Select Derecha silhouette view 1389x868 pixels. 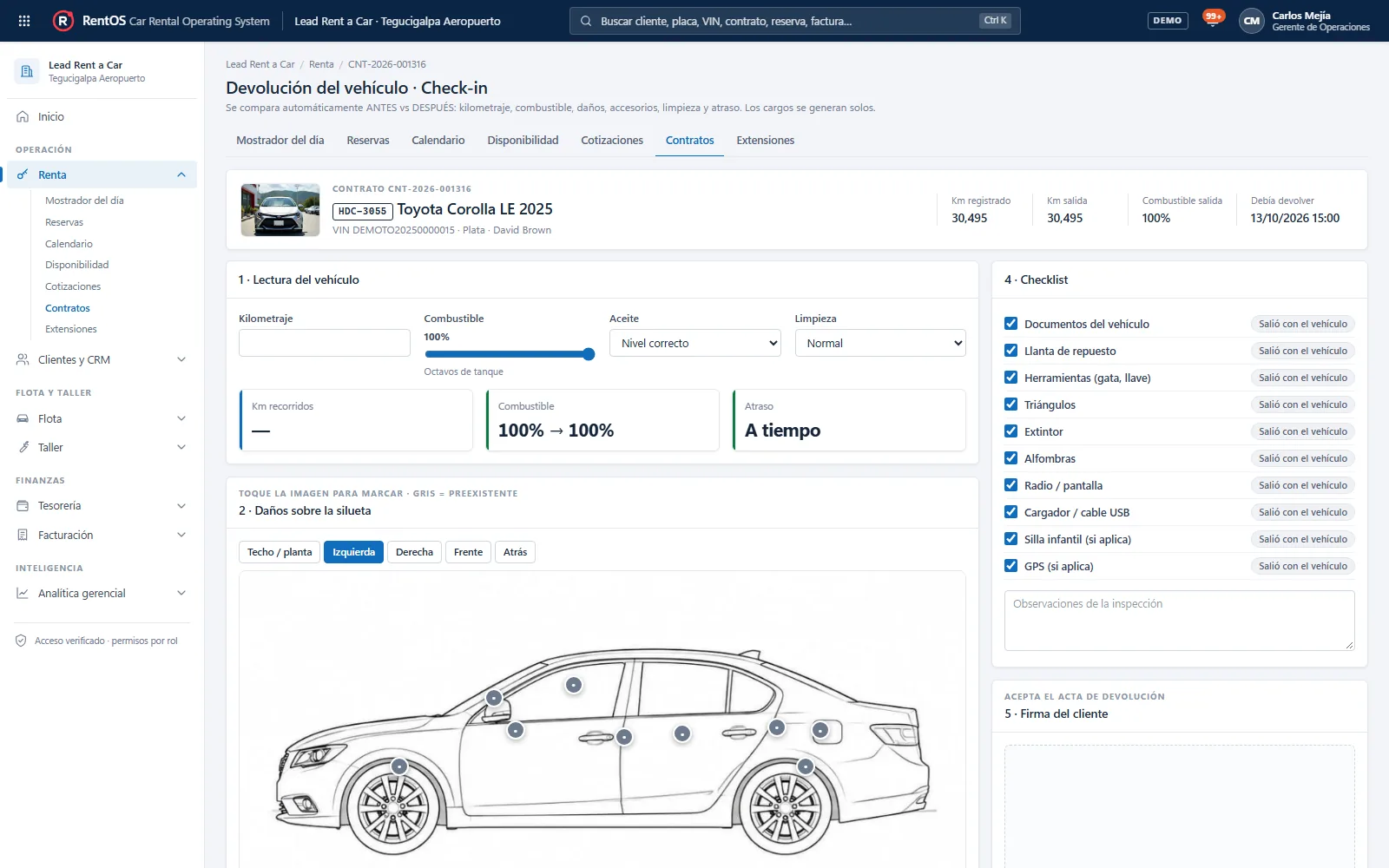414,552
